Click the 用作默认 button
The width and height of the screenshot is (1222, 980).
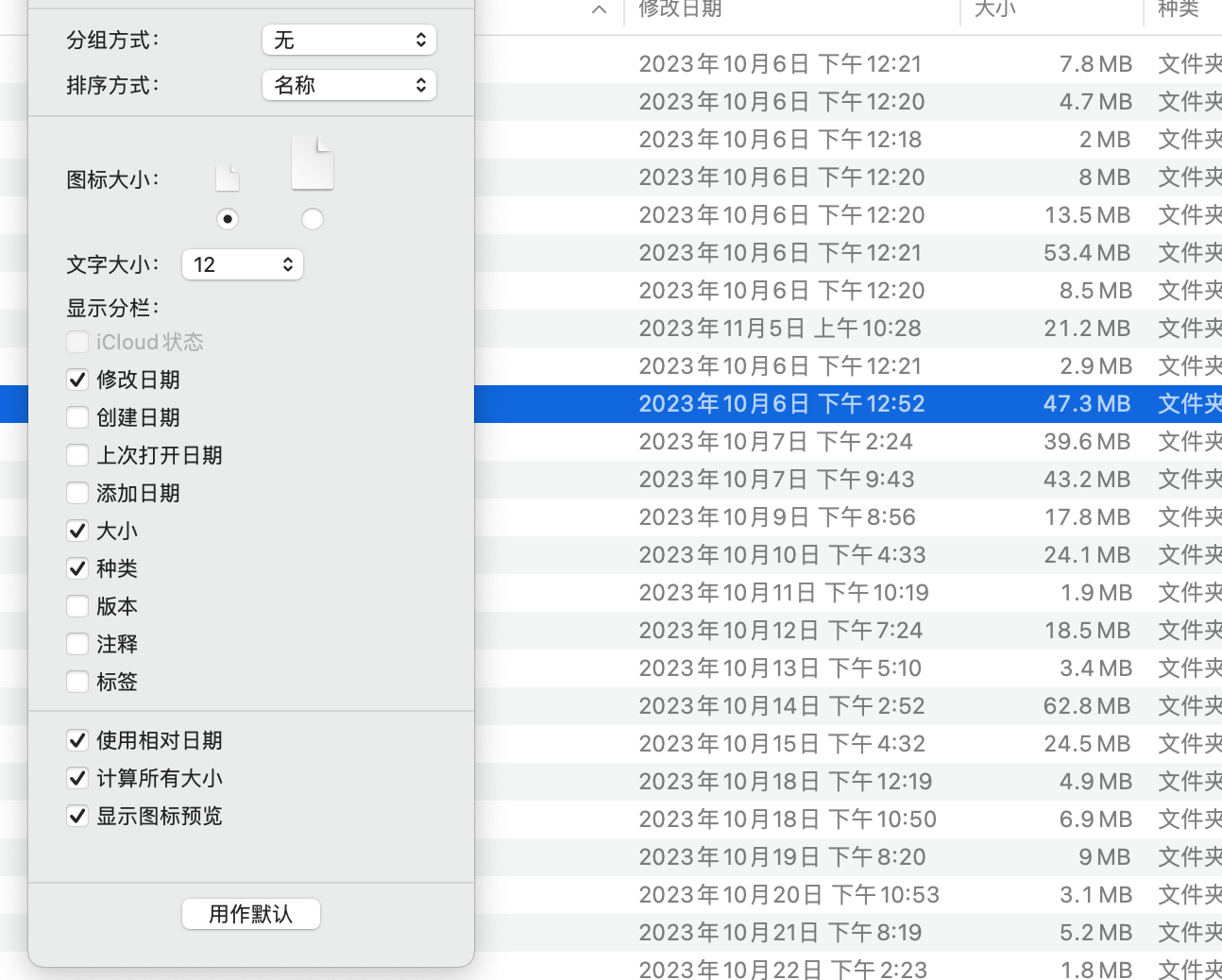pyautogui.click(x=251, y=914)
